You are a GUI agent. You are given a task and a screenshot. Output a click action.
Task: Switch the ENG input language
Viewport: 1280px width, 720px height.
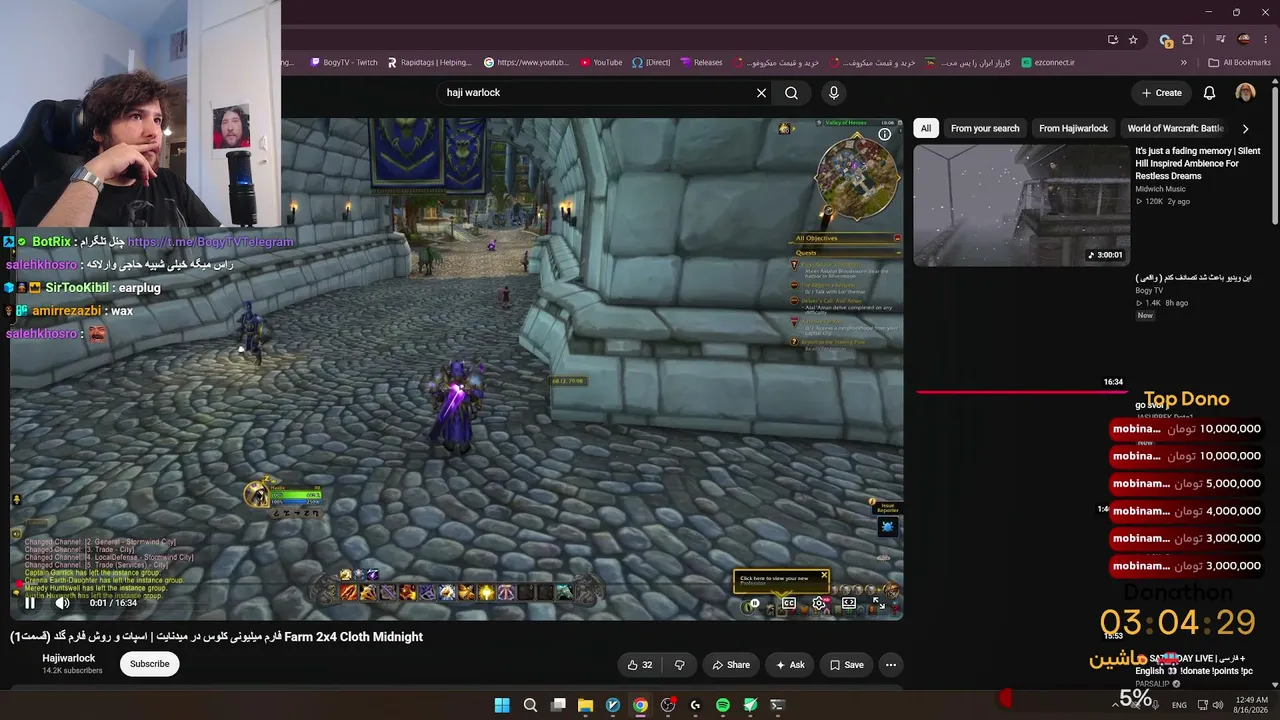tap(1180, 705)
